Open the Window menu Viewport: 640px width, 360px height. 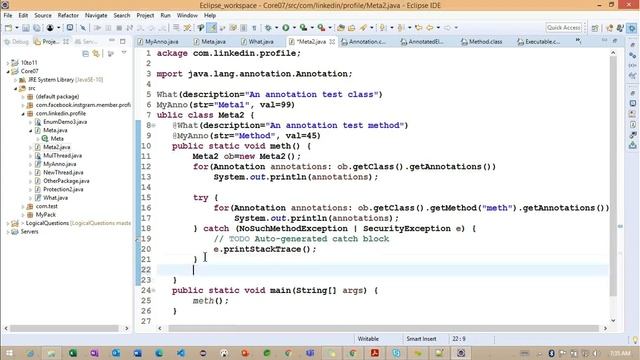[x=187, y=16]
